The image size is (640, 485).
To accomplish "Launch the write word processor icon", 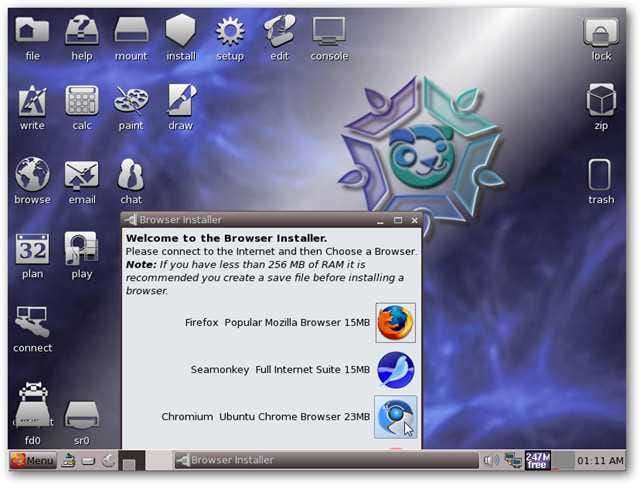I will pyautogui.click(x=32, y=100).
